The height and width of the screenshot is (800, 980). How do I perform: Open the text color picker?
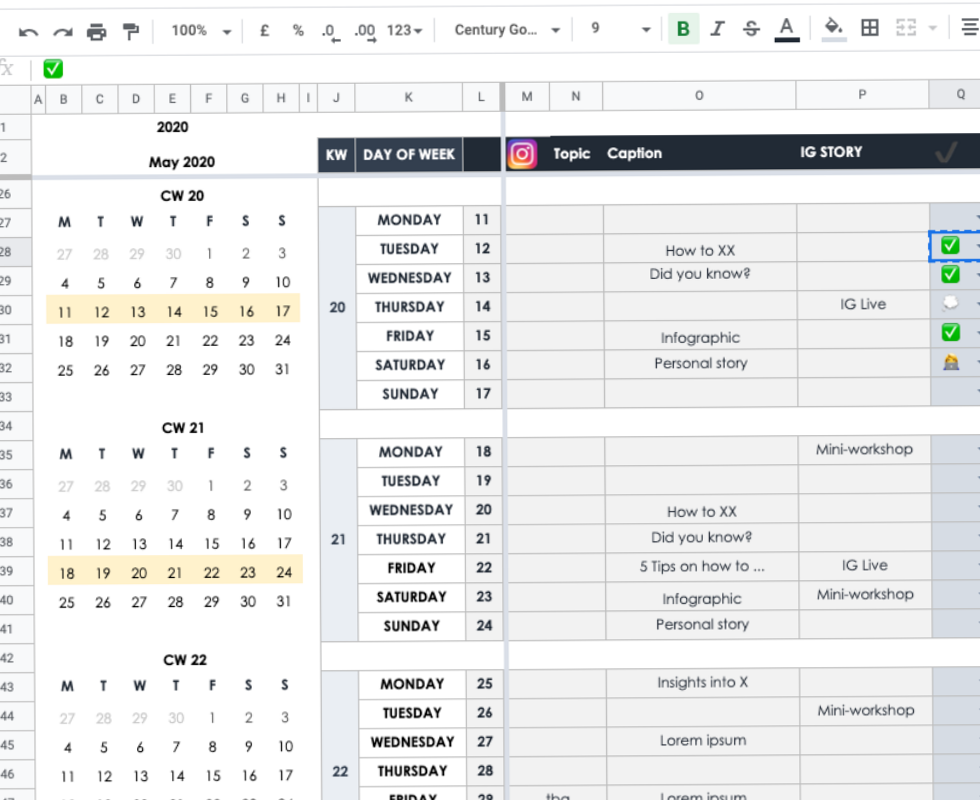point(786,30)
